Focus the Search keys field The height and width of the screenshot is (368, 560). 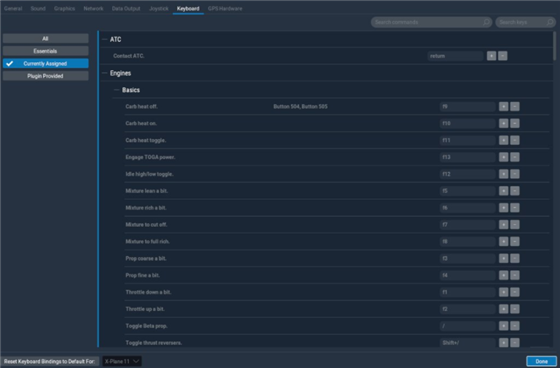point(525,22)
